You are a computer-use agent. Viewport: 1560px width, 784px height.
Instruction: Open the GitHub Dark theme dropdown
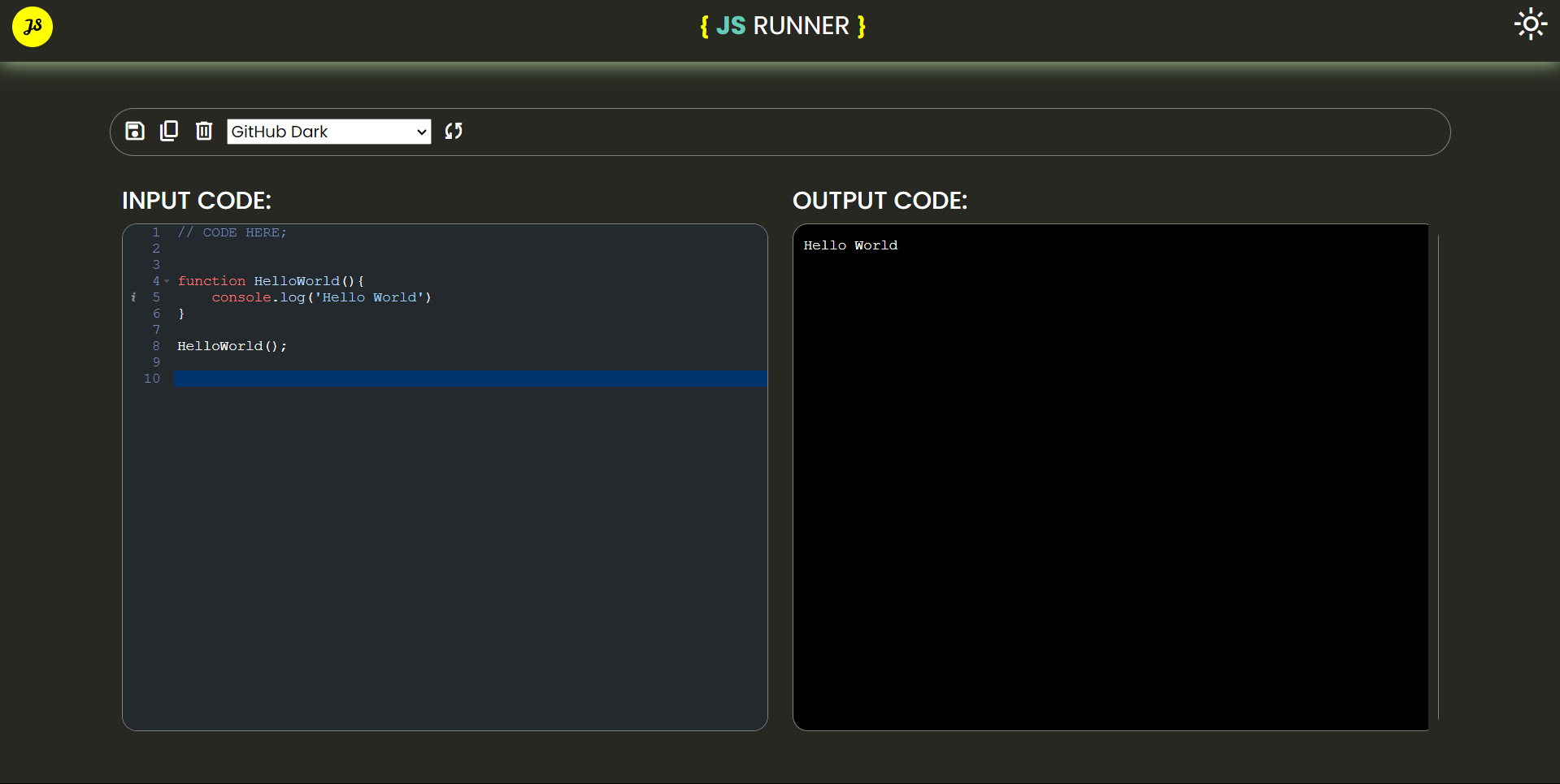click(328, 132)
